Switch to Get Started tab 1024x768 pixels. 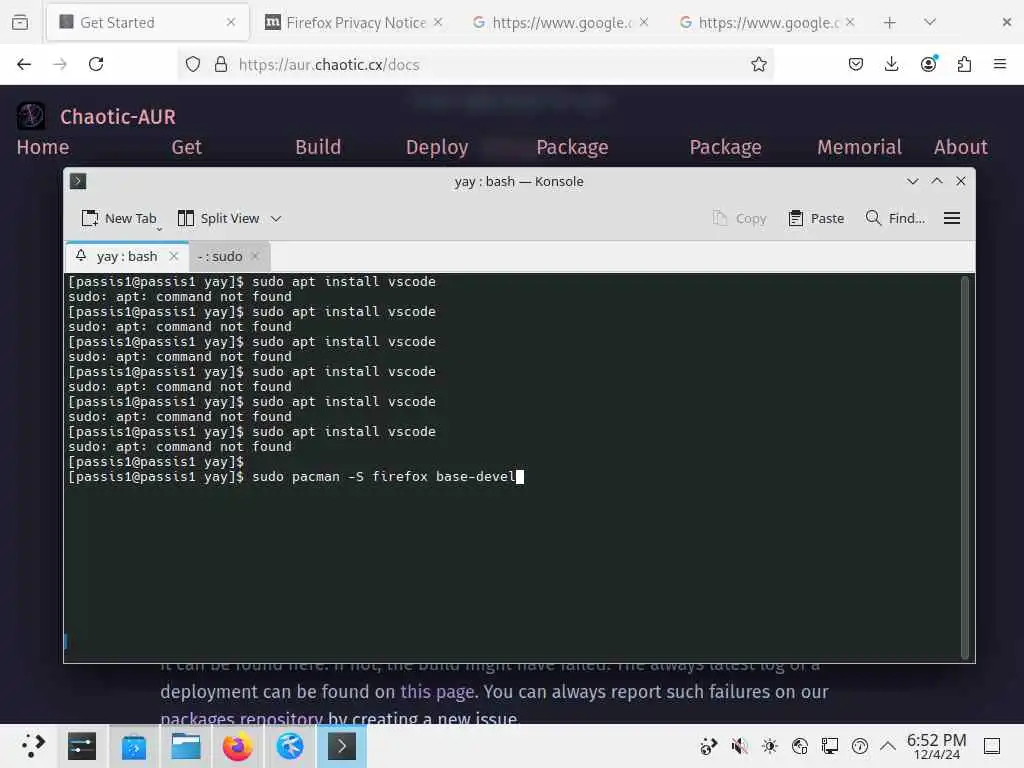tap(147, 22)
